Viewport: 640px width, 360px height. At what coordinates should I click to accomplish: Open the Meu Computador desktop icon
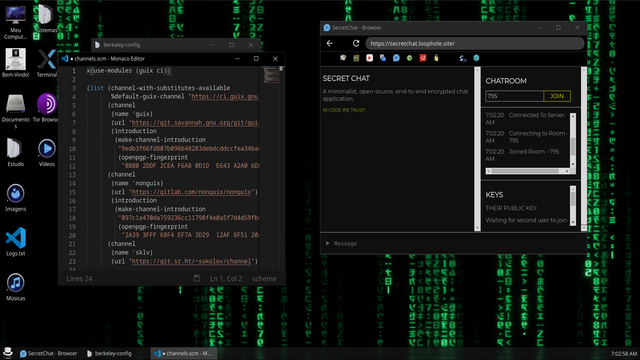click(16, 22)
